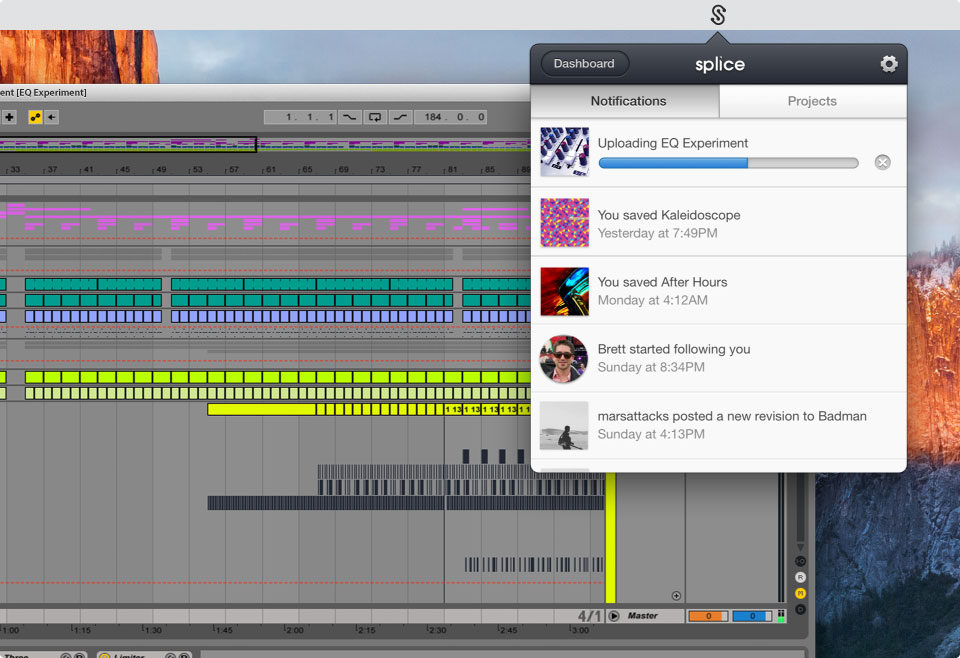Click the 2:45 mark on the time ruler

click(x=507, y=630)
